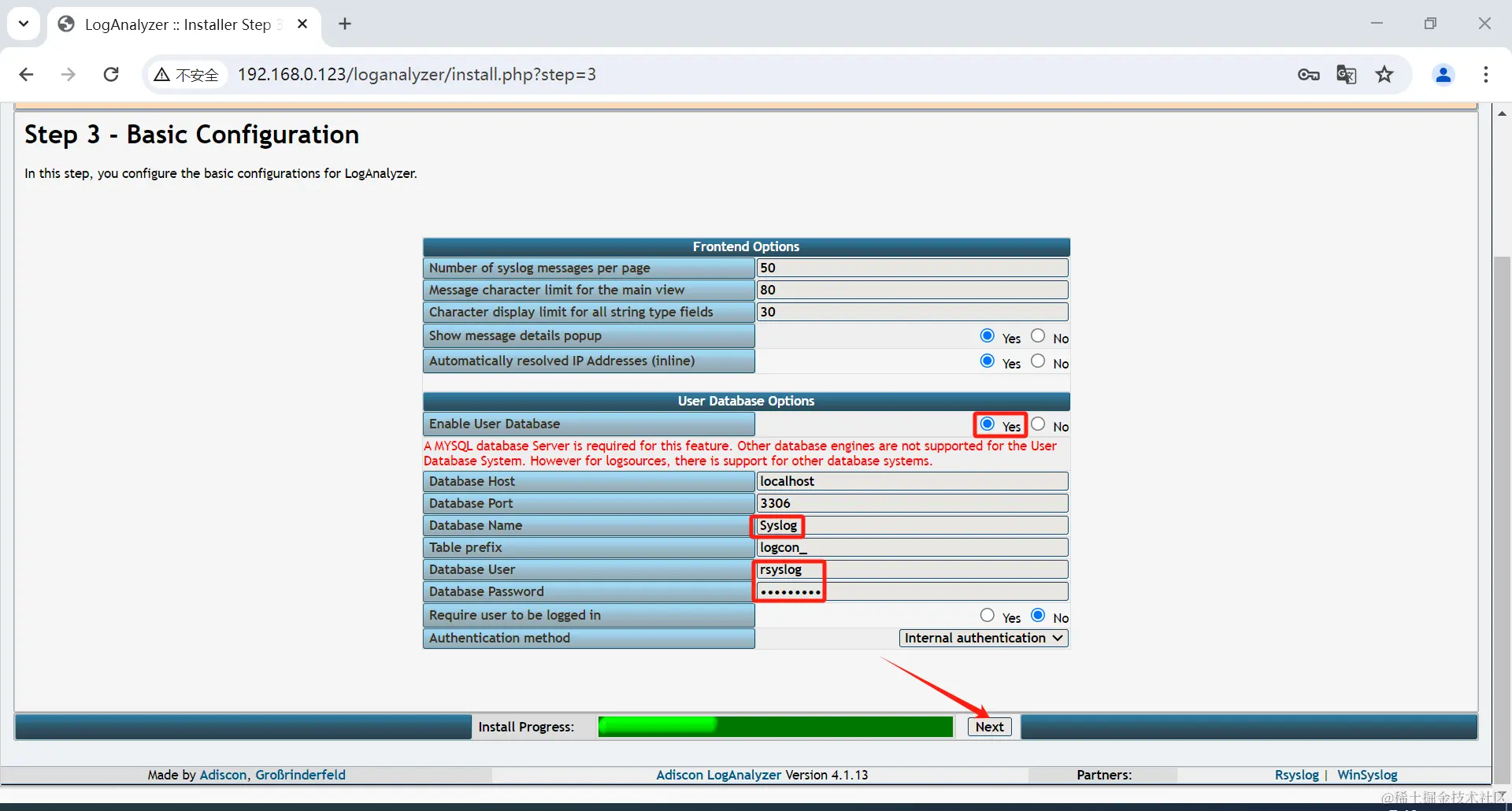
Task: Enable User Database by selecting Yes
Action: point(987,424)
